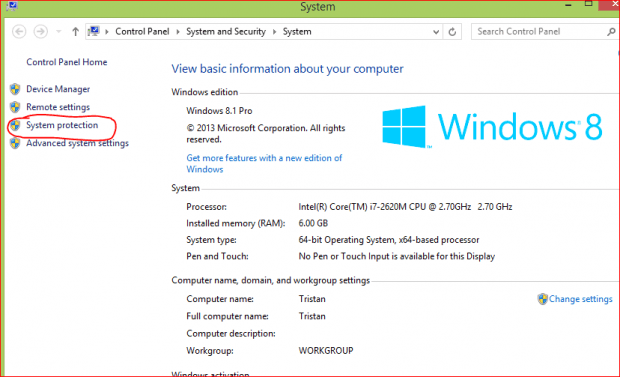This screenshot has width=620, height=377.
Task: Click the '© 2013 Microsoft Corporation' copyright text
Action: 266,134
